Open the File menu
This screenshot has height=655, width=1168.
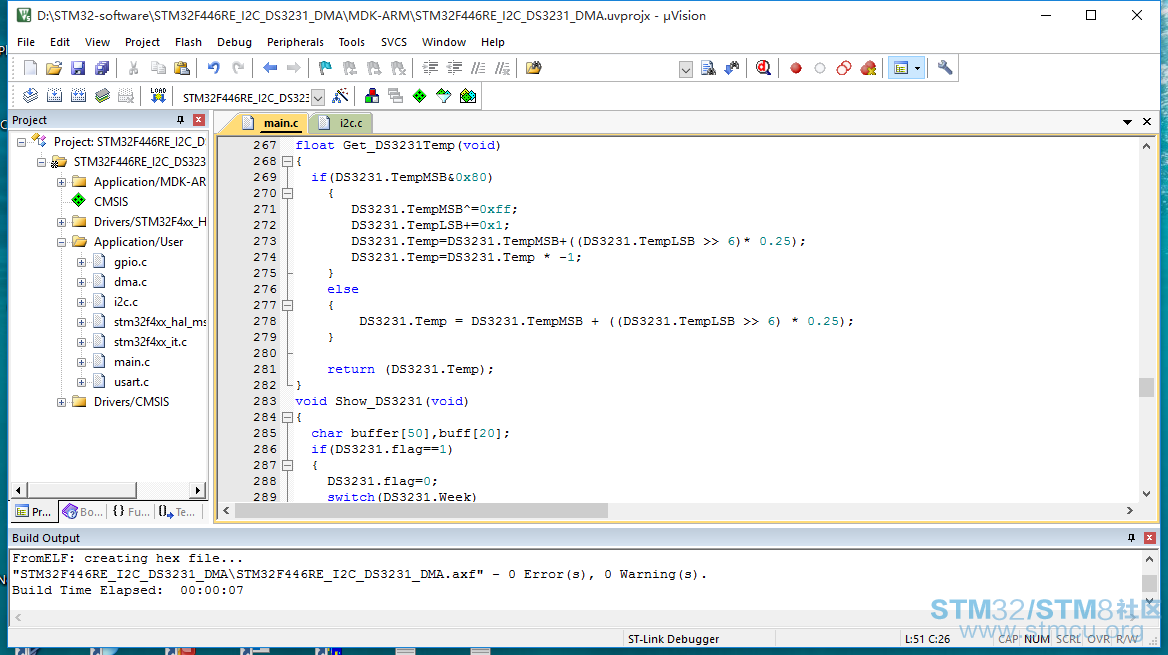(26, 42)
